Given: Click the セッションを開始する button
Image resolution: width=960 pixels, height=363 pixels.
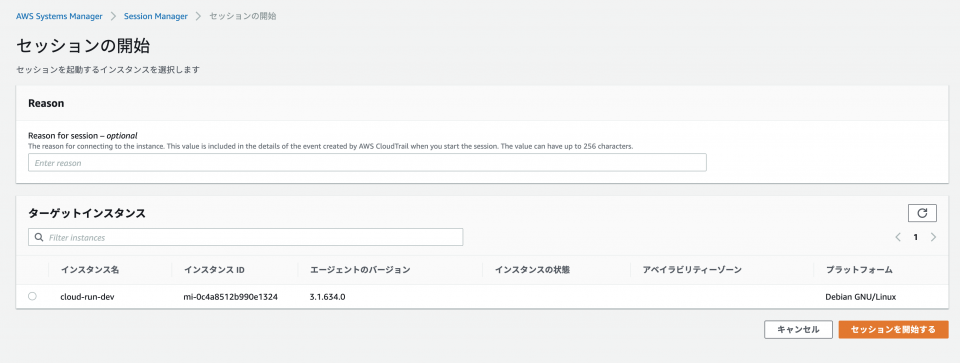Looking at the screenshot, I should coord(893,329).
